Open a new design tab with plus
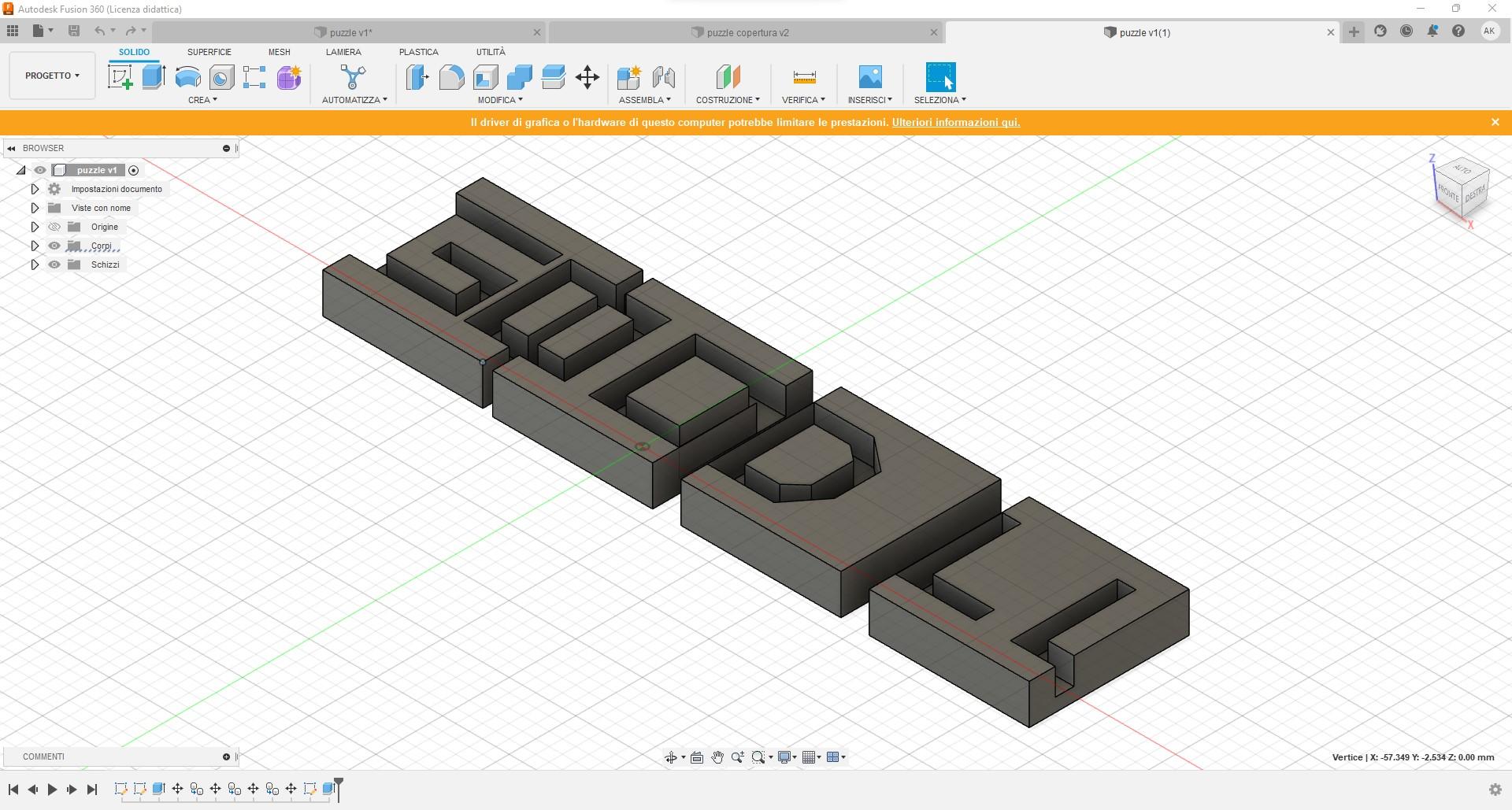Screen dimensions: 1512x810 point(1354,31)
